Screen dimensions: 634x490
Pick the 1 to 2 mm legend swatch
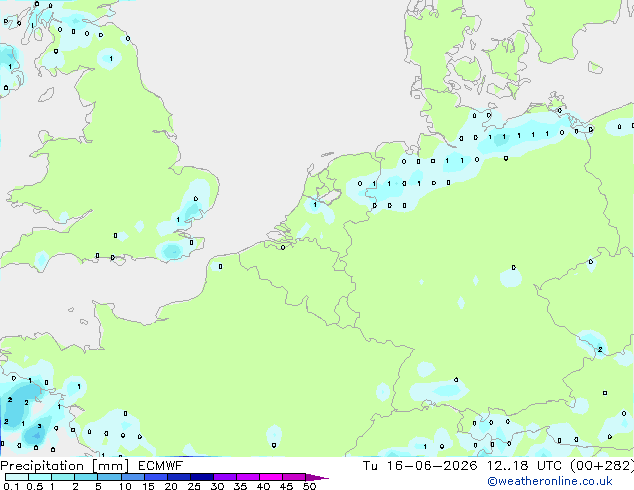[x=63, y=477]
